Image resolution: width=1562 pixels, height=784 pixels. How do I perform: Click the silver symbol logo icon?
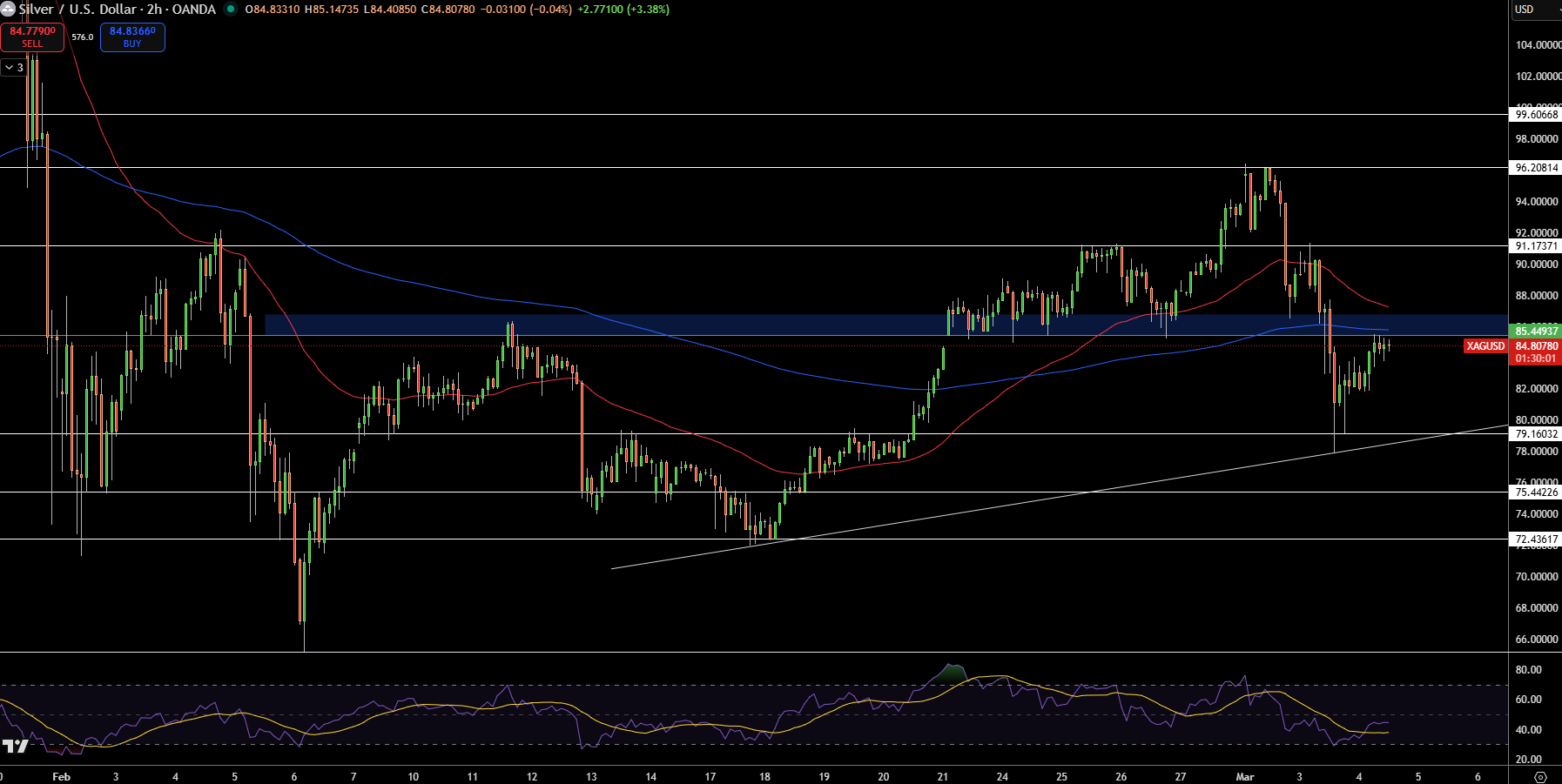click(8, 9)
